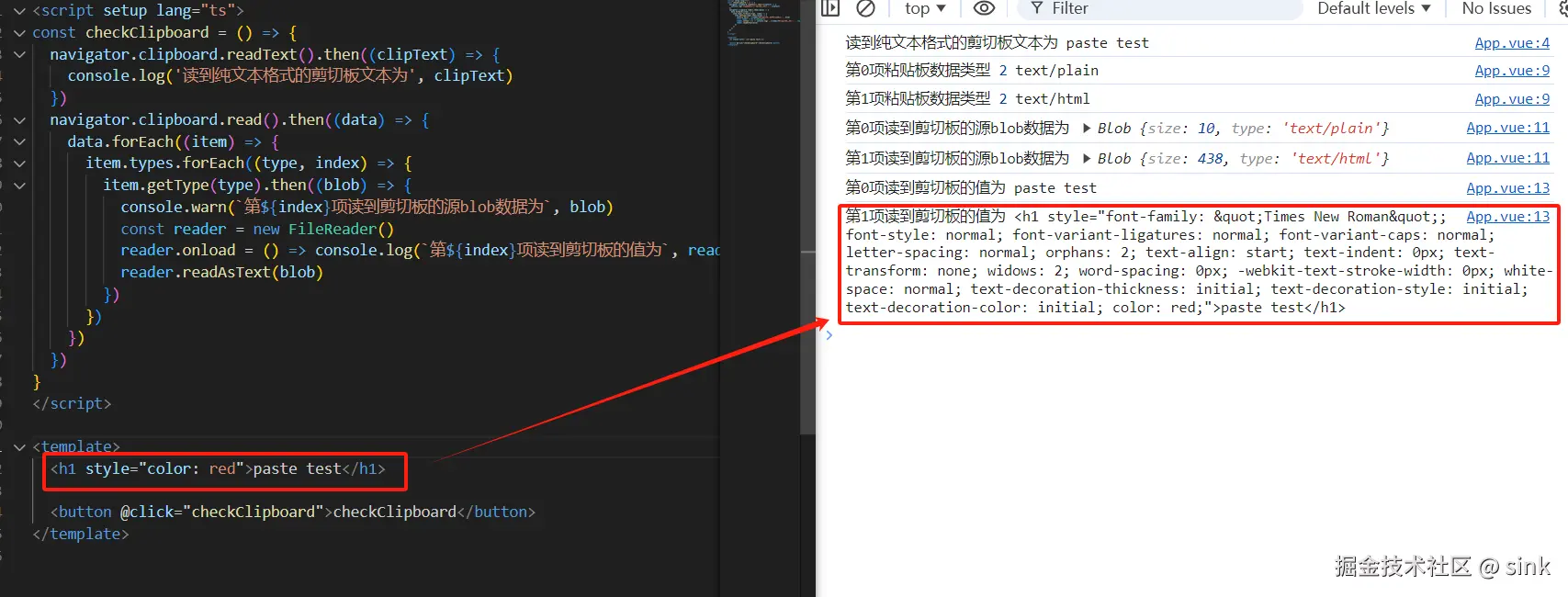
Task: Select the console row '第0项粘贴板数据类型 2 text/plain'
Action: point(972,71)
